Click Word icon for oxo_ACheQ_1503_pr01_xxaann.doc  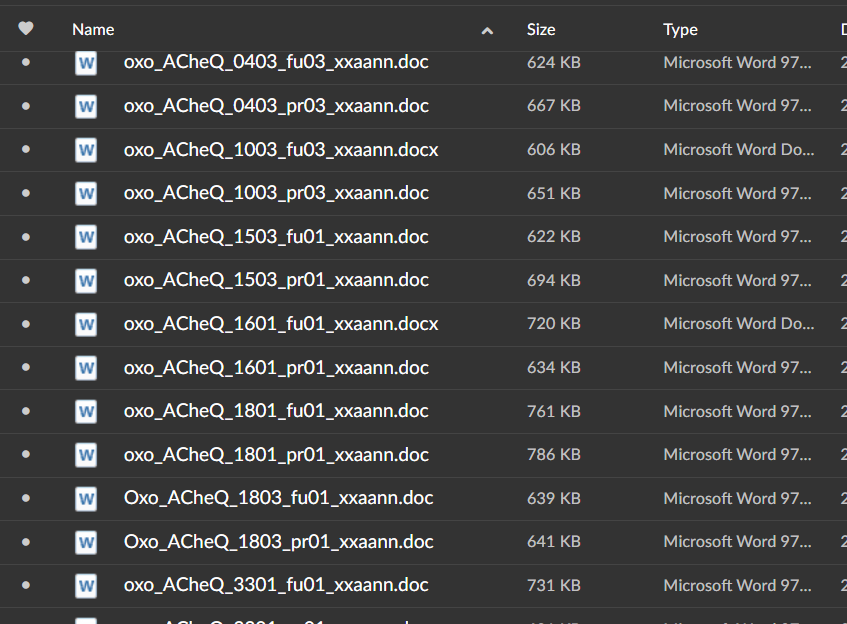86,280
